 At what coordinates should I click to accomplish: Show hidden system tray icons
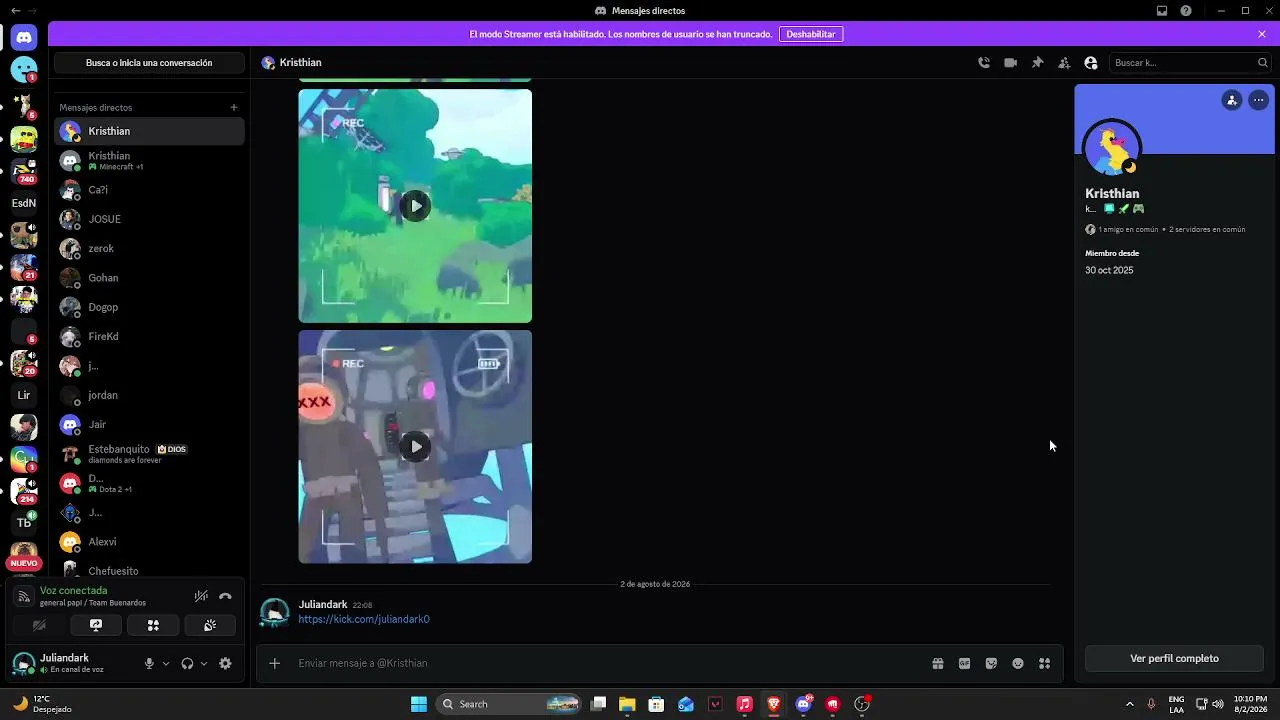click(1130, 704)
